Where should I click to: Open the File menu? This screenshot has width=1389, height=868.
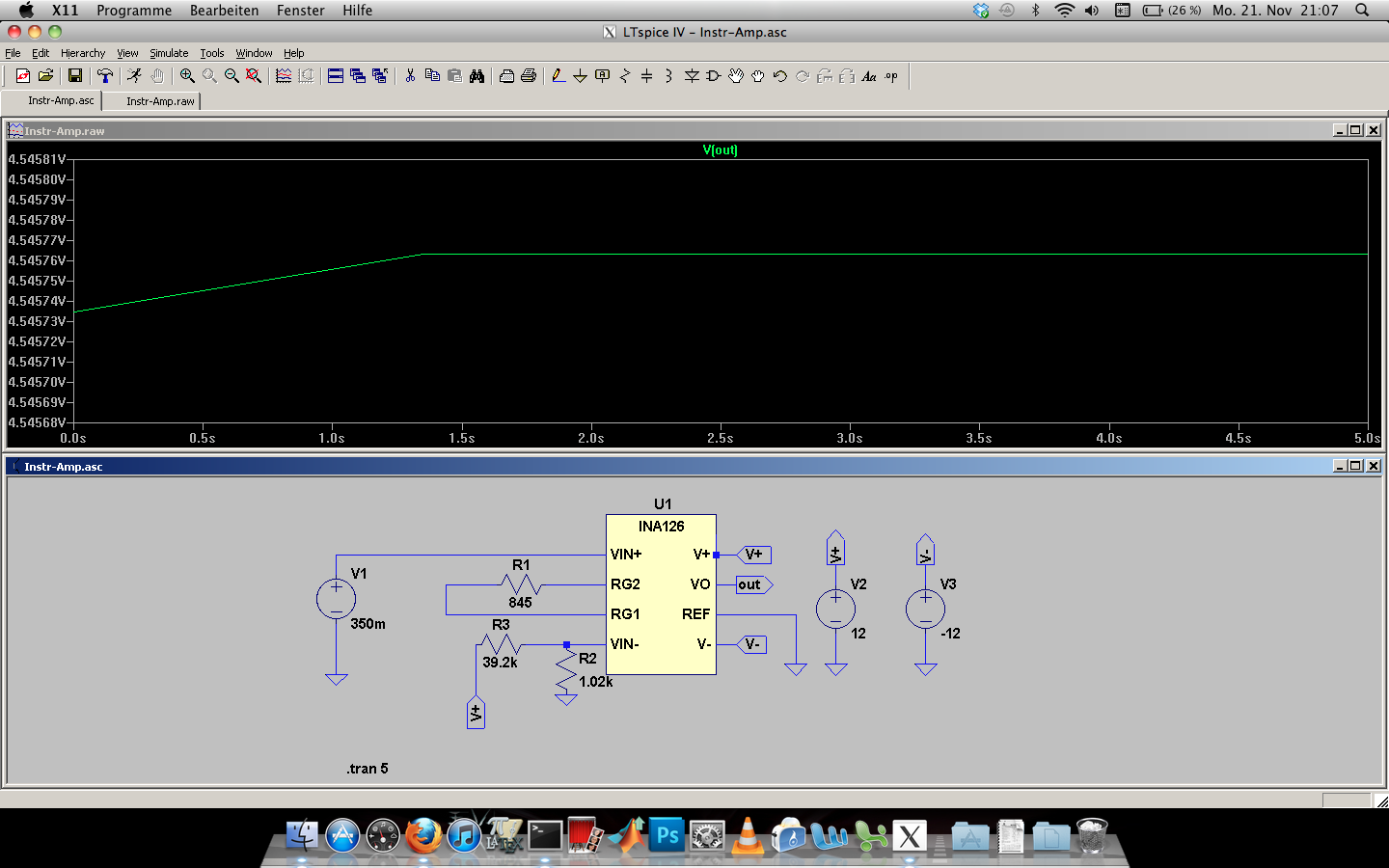[13, 53]
